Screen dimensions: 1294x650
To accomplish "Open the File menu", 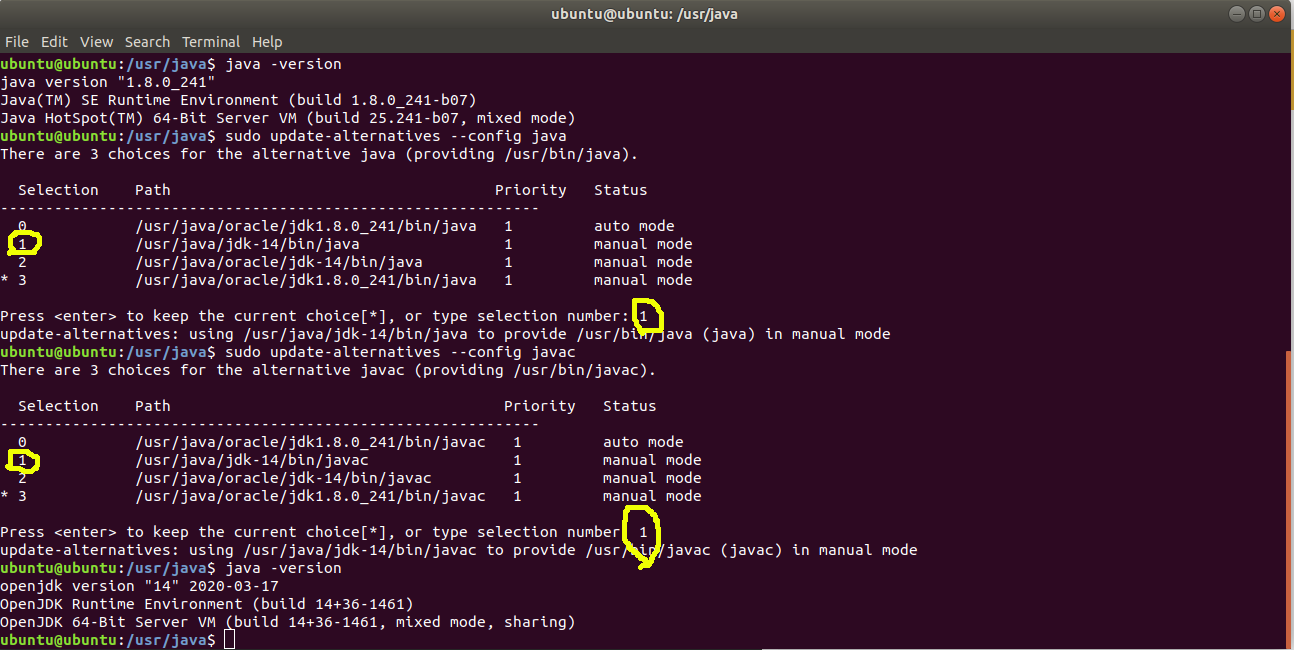I will 17,42.
